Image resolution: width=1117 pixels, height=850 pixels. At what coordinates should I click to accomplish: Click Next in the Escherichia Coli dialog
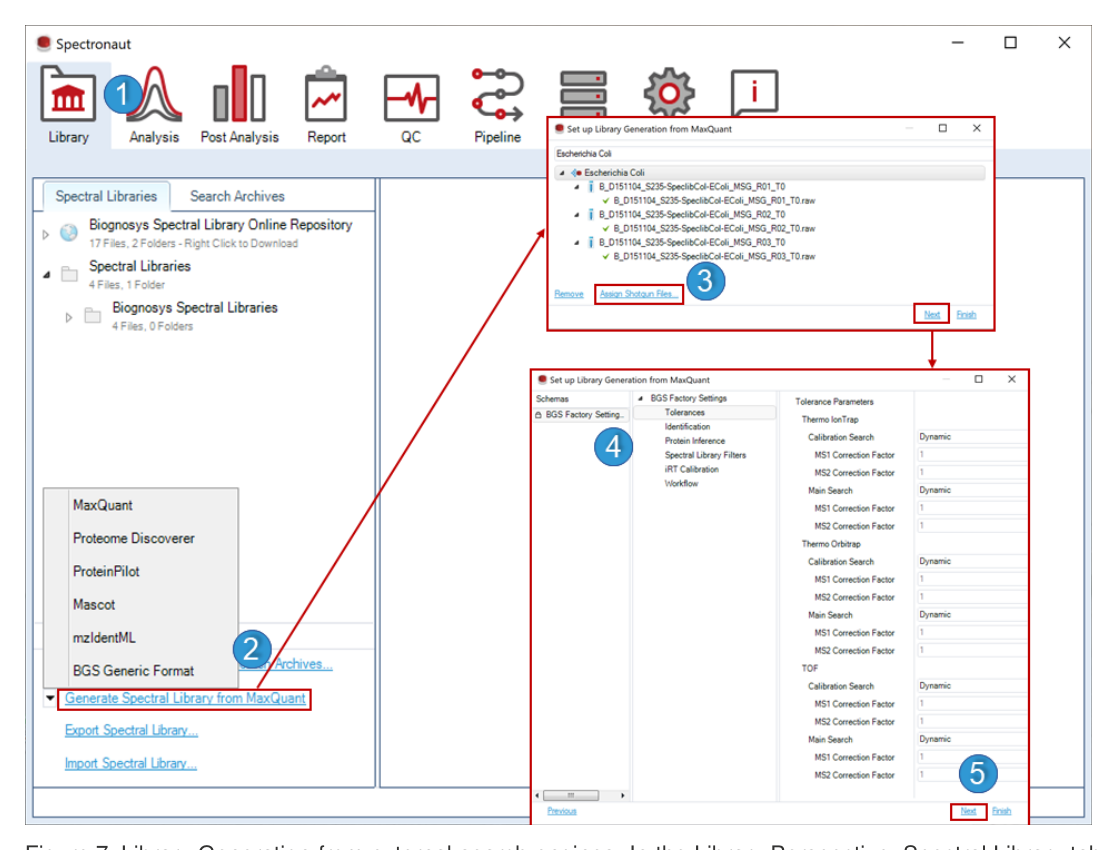932,314
